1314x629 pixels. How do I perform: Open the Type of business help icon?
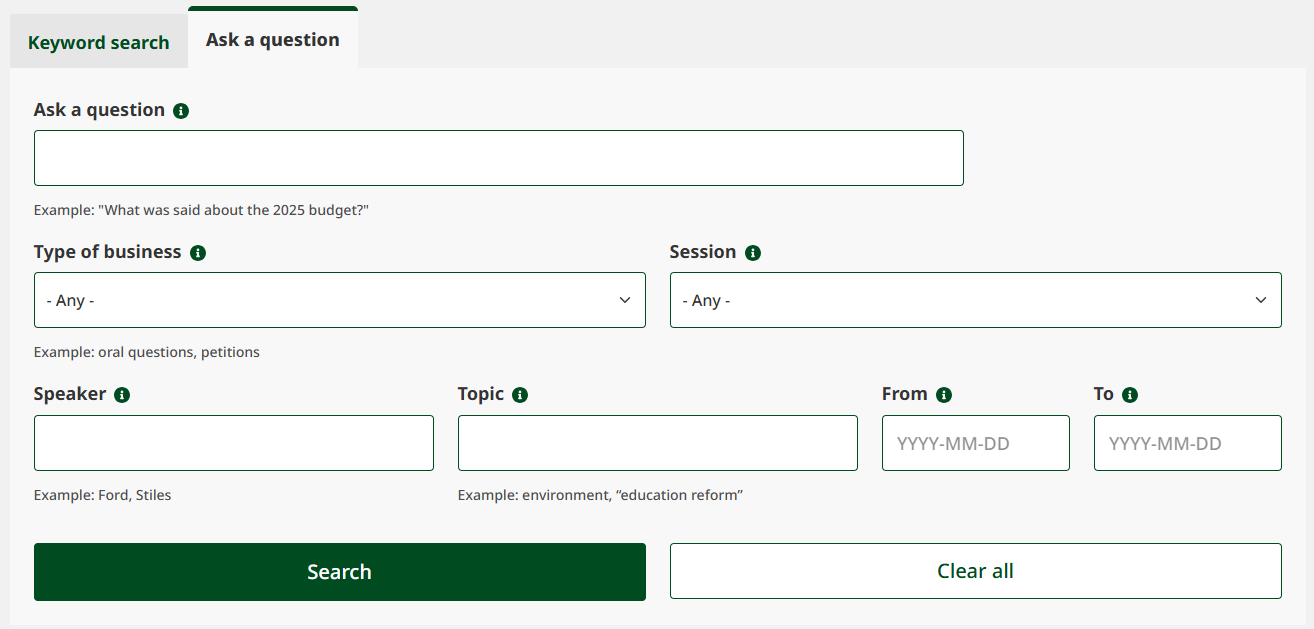tap(198, 252)
